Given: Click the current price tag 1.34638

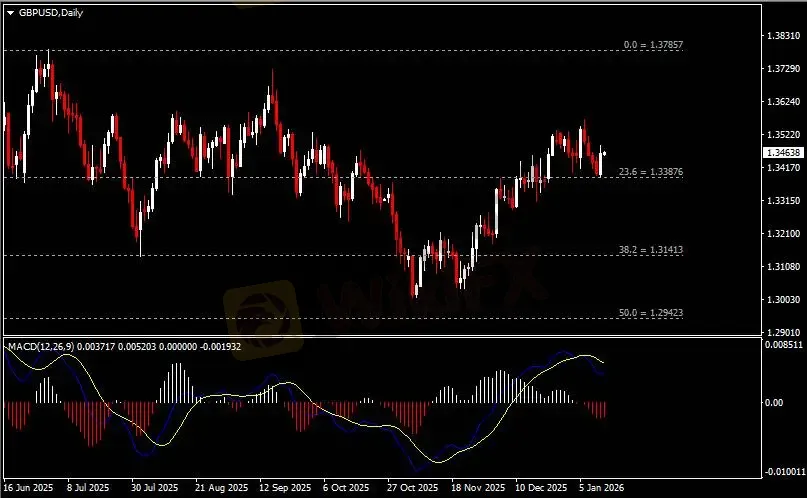Looking at the screenshot, I should point(782,153).
